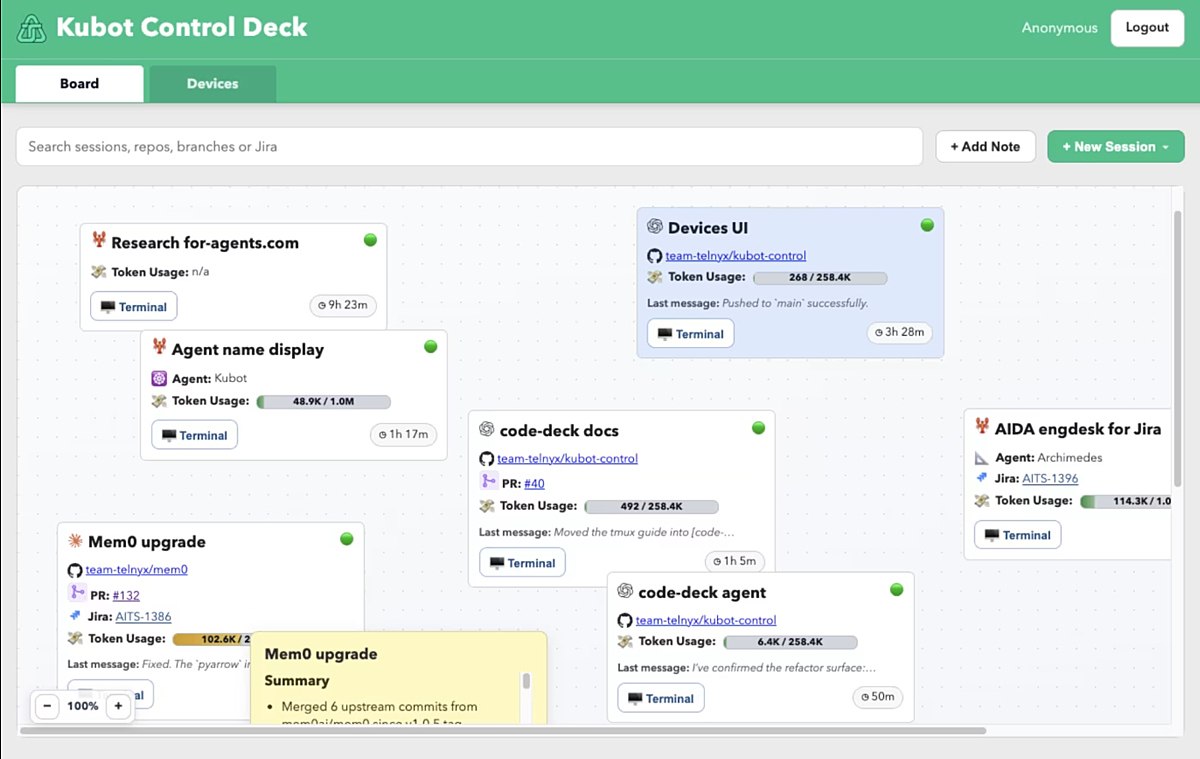
Task: Click the Jira icon in the AIDA engdesk card
Action: coord(982,478)
